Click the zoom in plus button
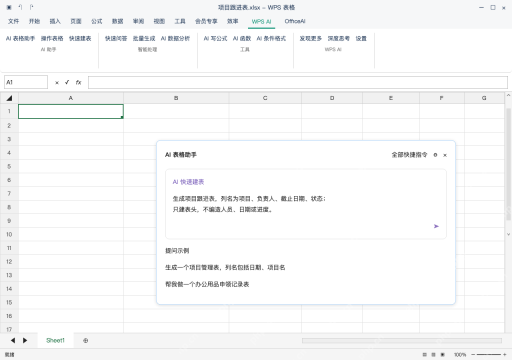512x360 pixels. click(505, 355)
